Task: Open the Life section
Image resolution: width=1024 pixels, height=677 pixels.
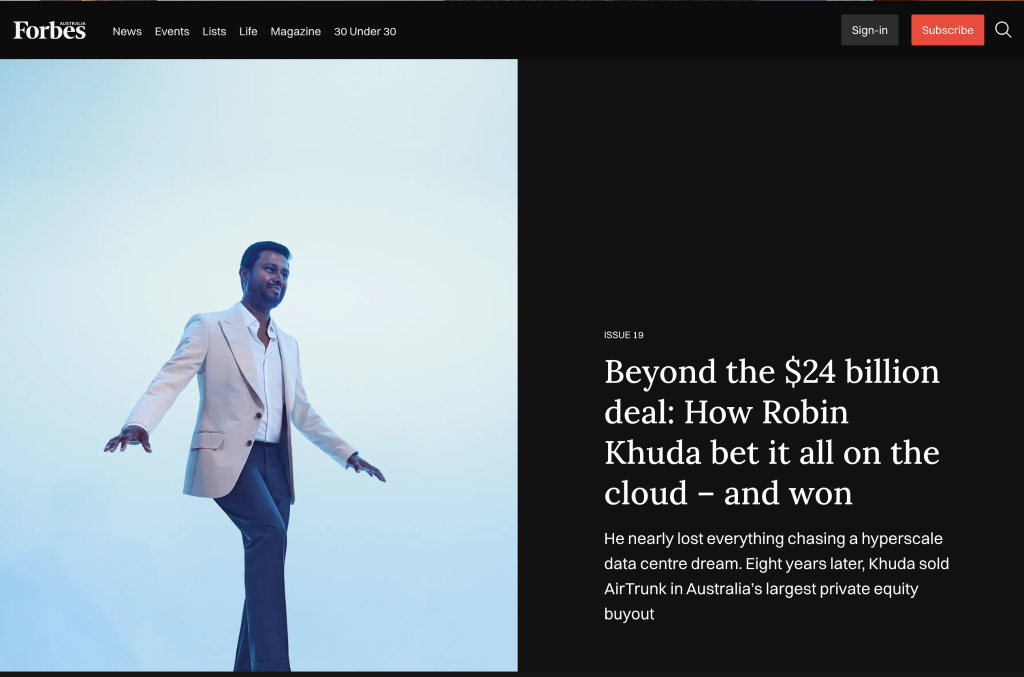Action: (248, 31)
